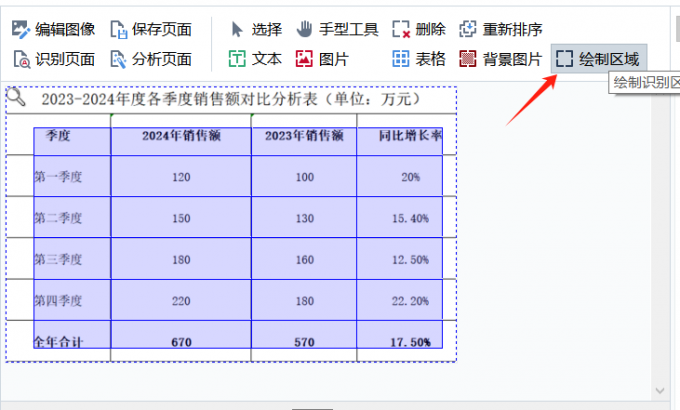Click the Delete (删除) area tool
This screenshot has height=410, width=680.
click(x=418, y=30)
